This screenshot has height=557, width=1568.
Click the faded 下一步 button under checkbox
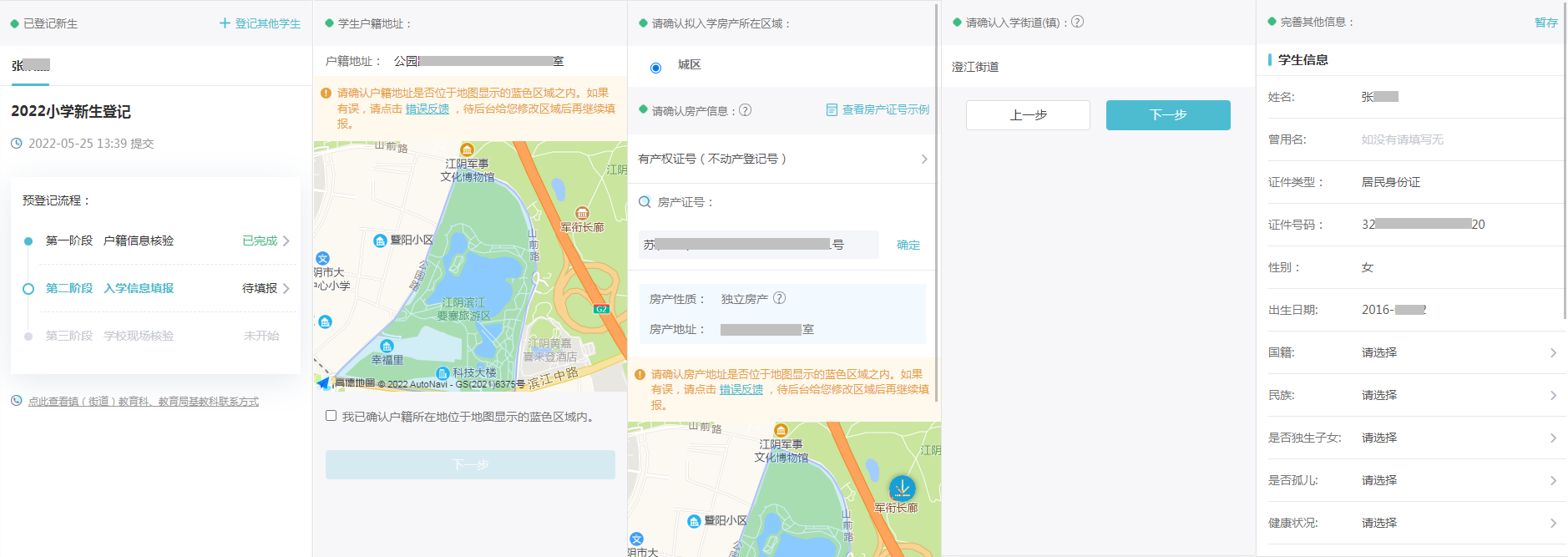coord(470,464)
